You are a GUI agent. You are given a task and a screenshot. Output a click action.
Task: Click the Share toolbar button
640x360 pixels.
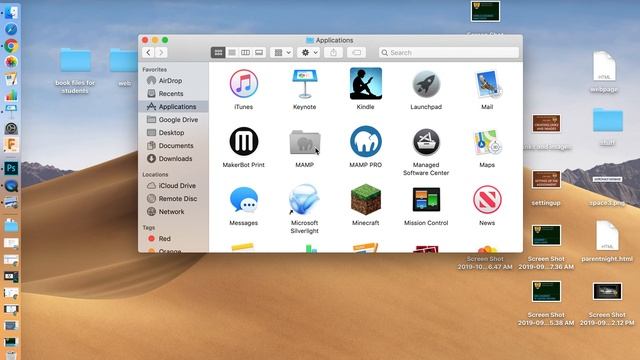333,52
